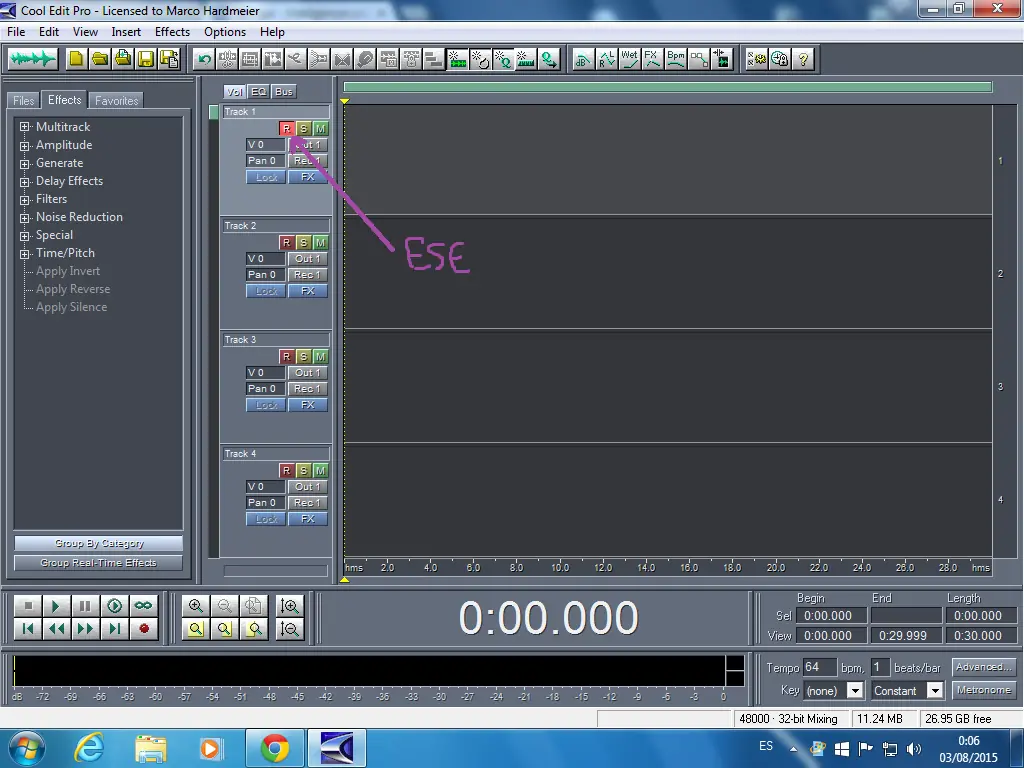
Task: Mute Track 1 with M button
Action: click(x=320, y=129)
